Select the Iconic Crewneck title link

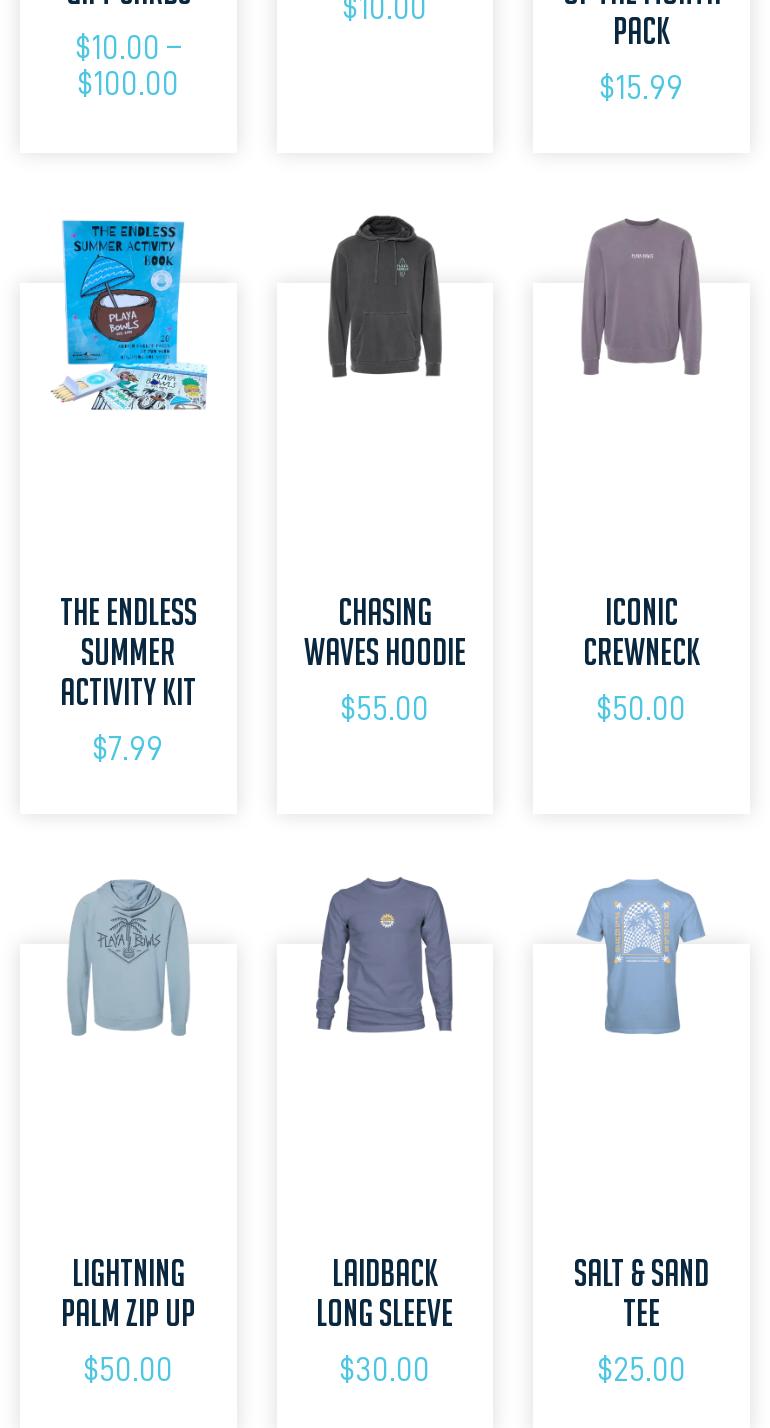pos(641,633)
